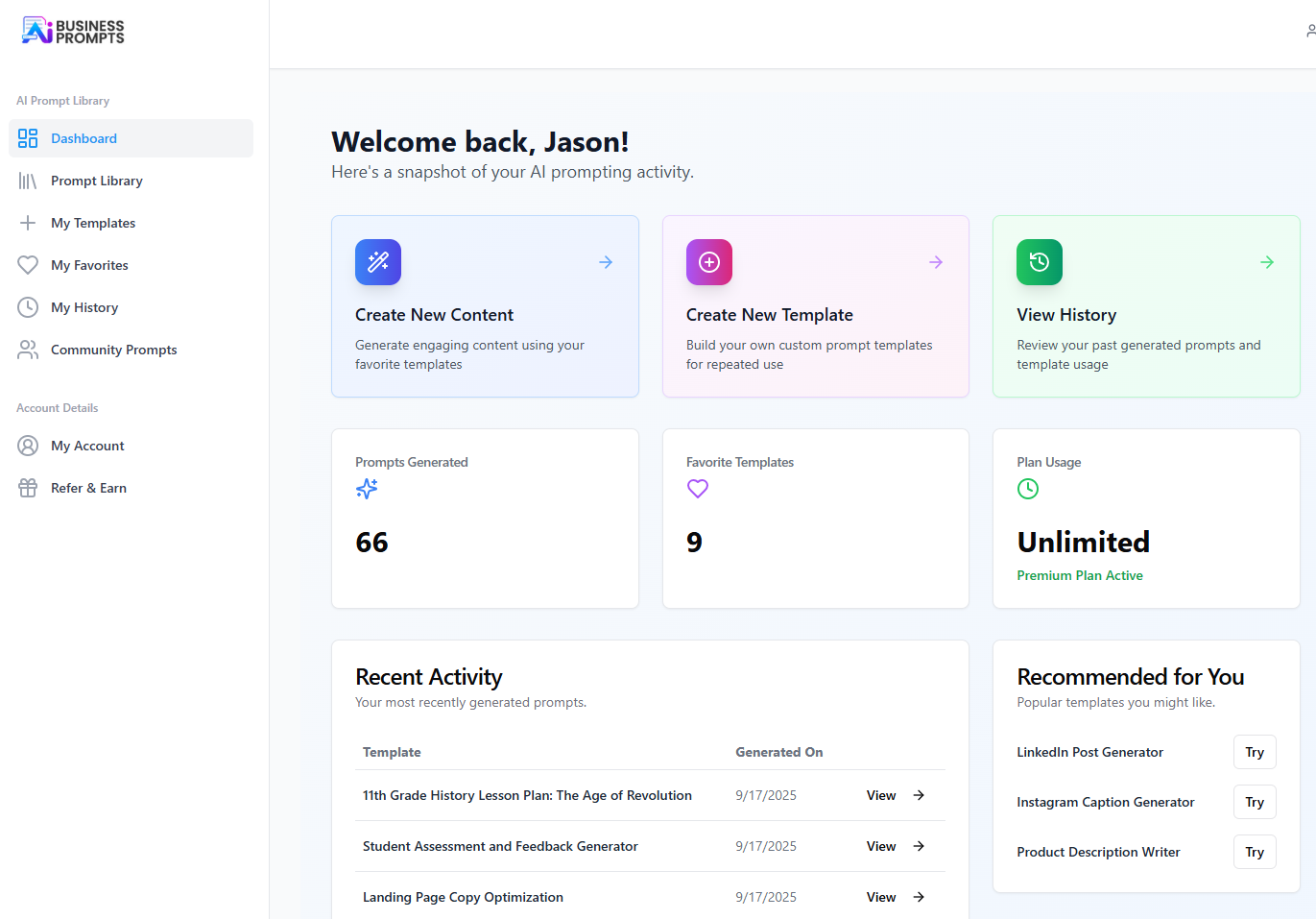
Task: Click the arrow on the View History card
Action: click(1266, 261)
